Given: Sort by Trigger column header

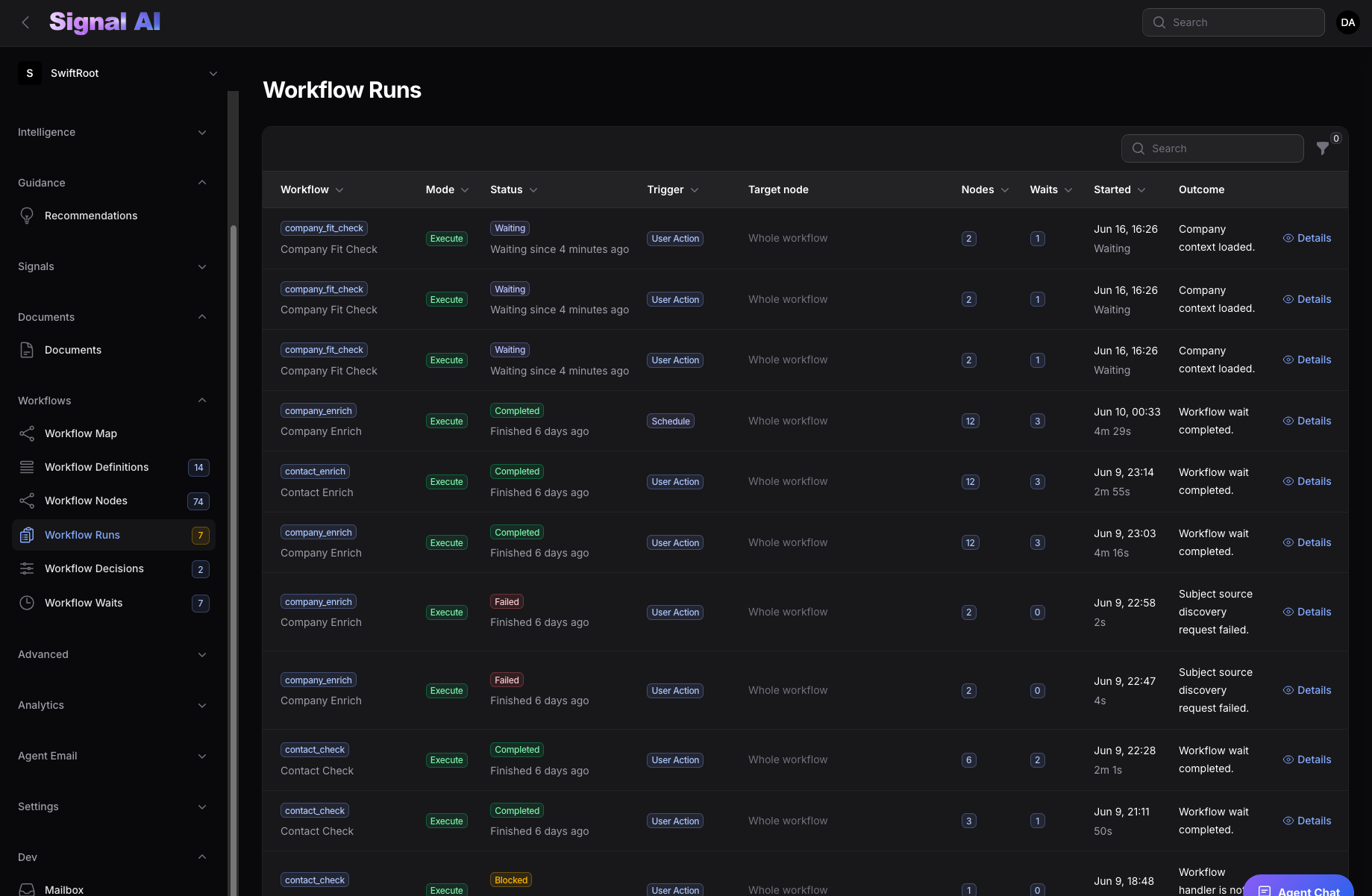Looking at the screenshot, I should coord(673,189).
